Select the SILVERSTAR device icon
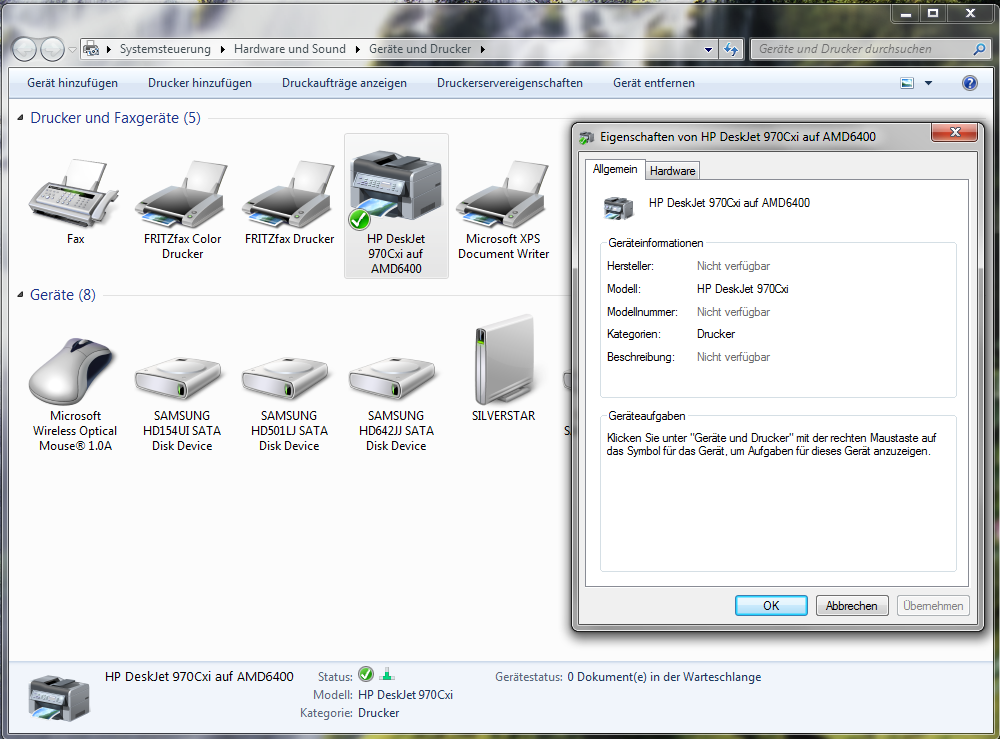The image size is (1000, 739). [504, 359]
